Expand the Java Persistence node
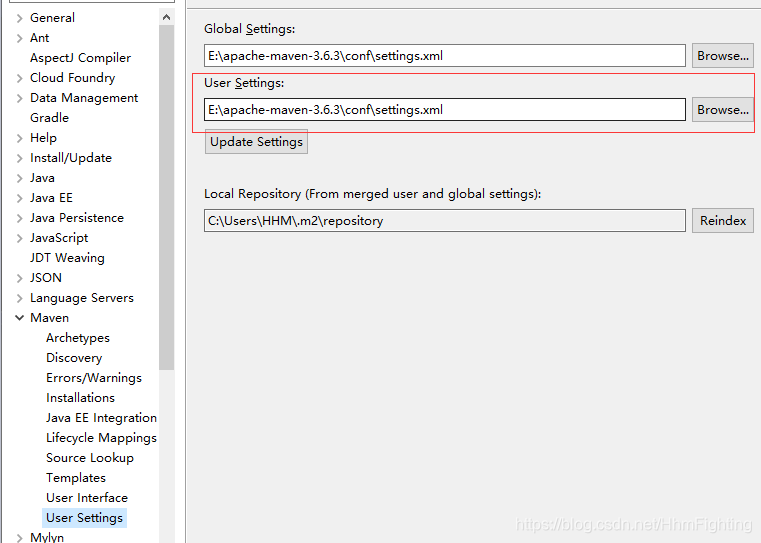This screenshot has height=543, width=761. [19, 218]
